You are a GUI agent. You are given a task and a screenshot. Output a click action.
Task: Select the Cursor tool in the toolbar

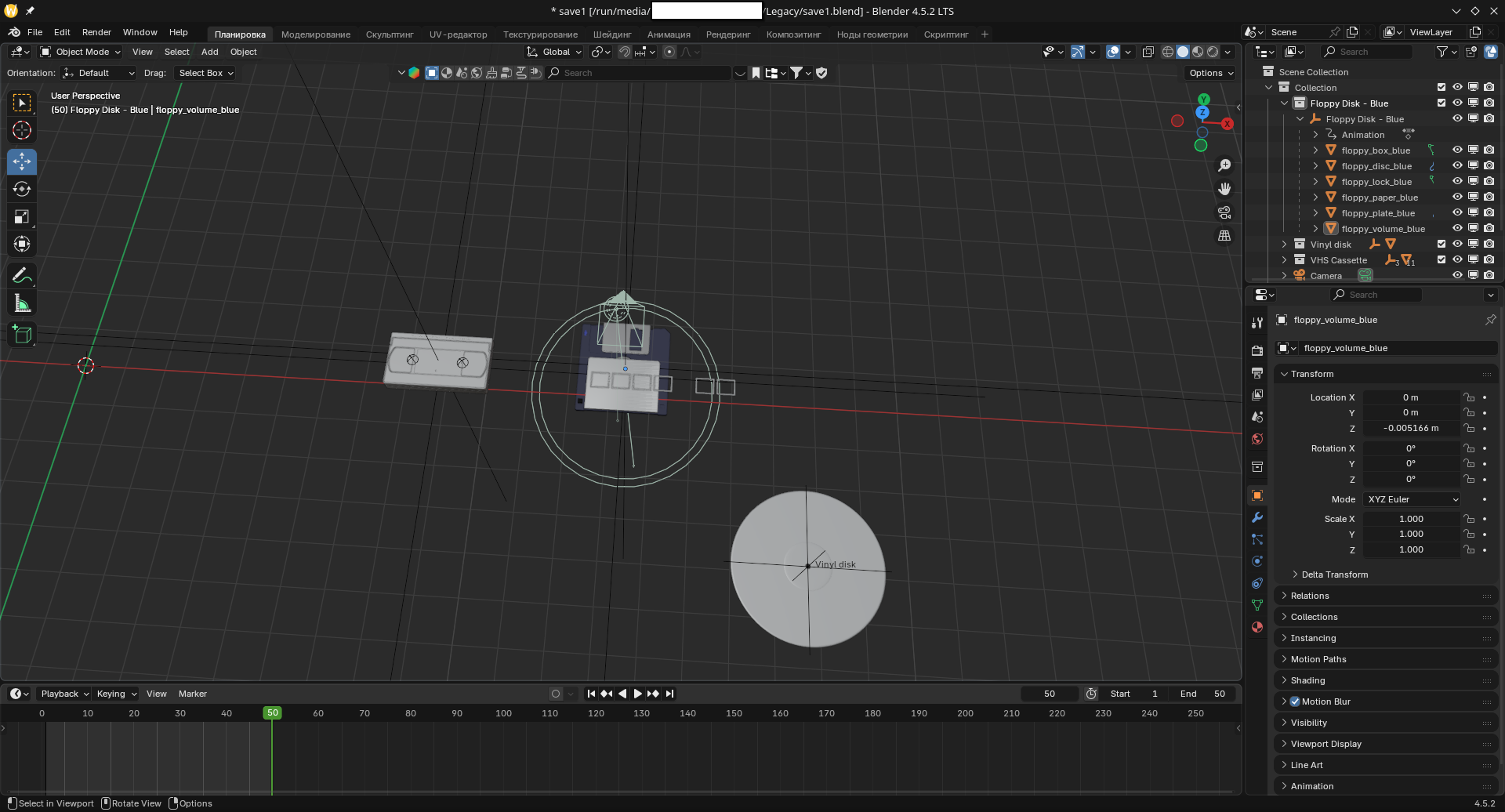coord(22,131)
